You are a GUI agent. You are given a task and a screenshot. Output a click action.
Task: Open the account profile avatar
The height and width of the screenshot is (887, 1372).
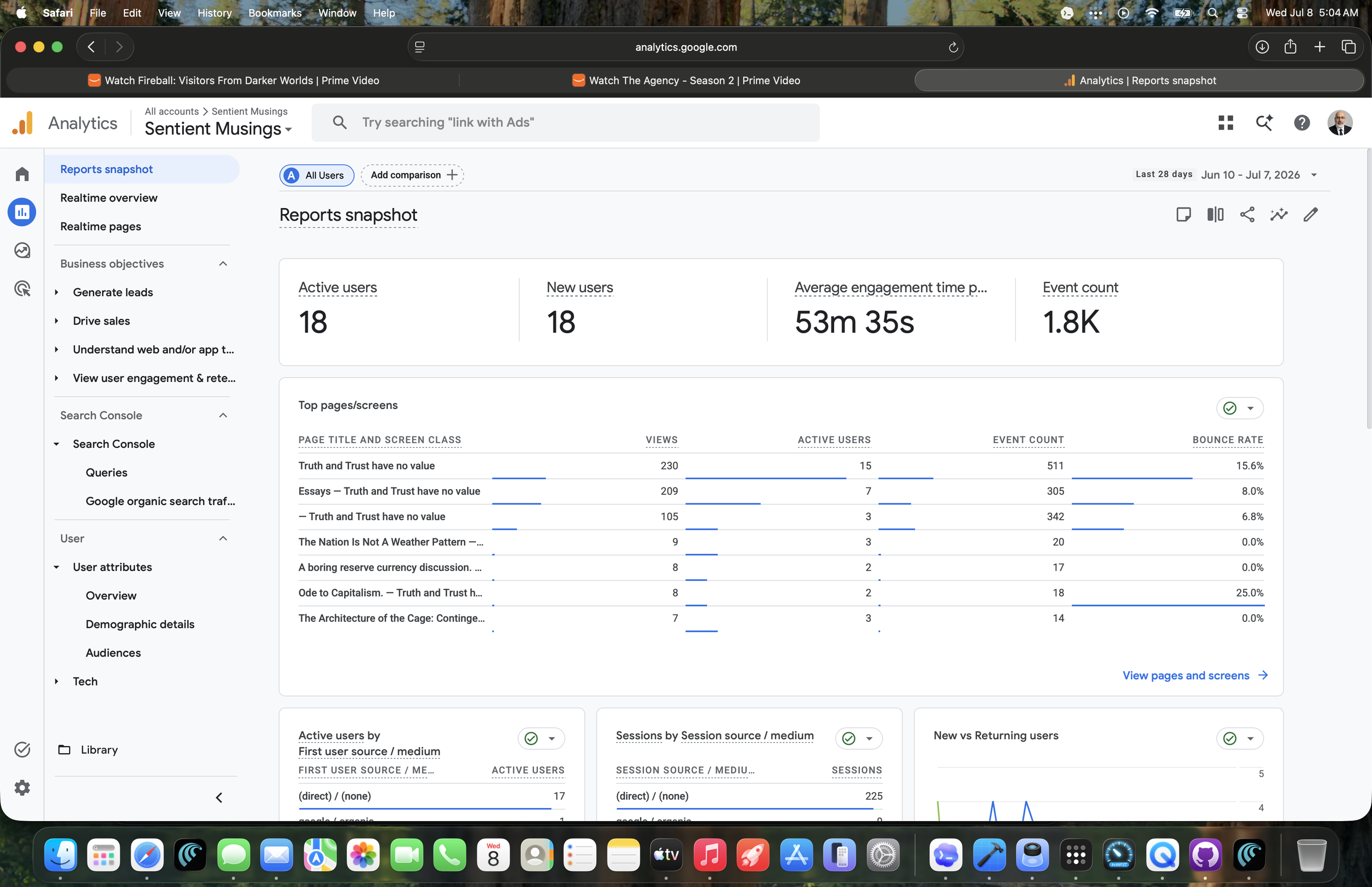pyautogui.click(x=1340, y=123)
